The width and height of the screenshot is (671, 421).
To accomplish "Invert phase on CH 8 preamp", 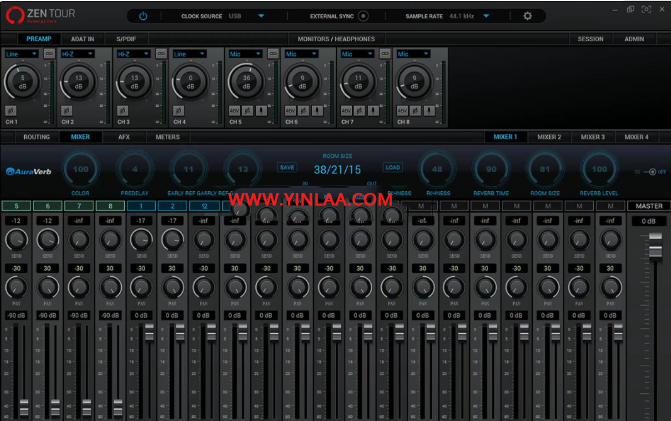I will tap(416, 111).
